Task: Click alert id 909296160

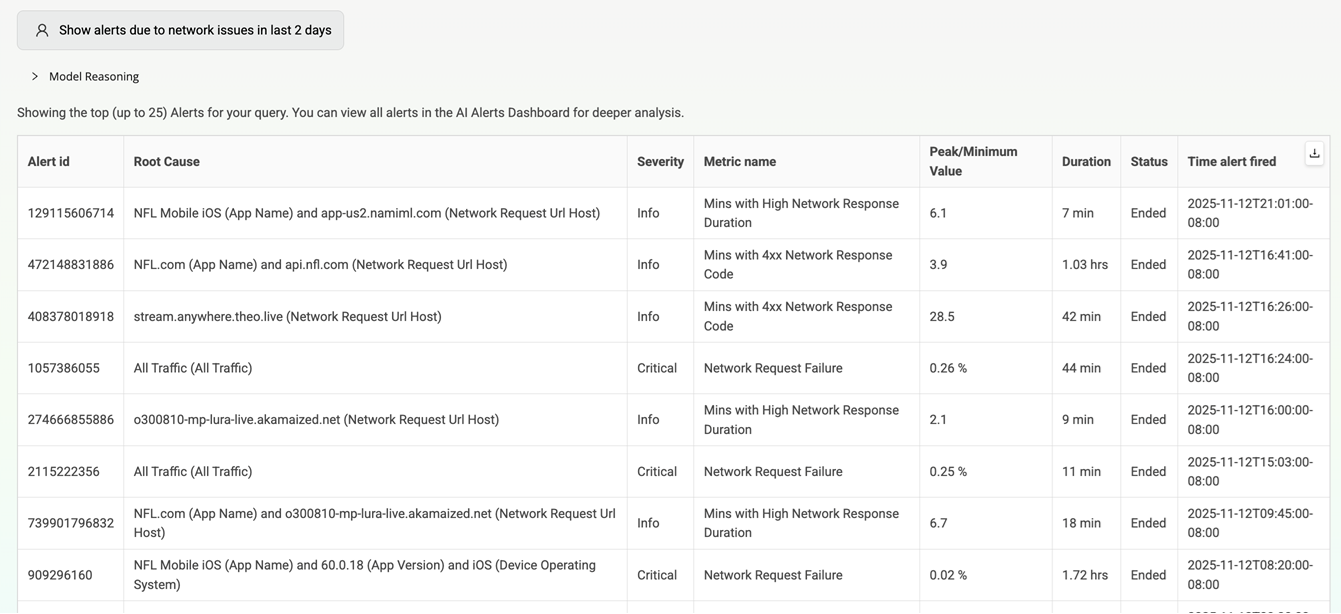Action: tap(60, 575)
